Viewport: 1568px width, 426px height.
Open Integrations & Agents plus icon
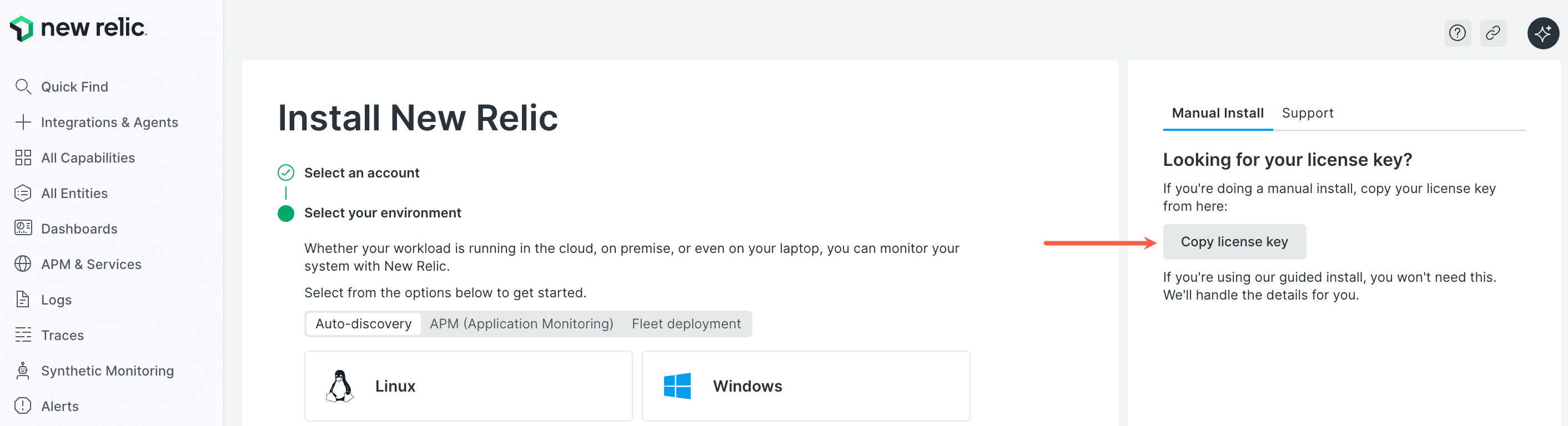pos(23,122)
